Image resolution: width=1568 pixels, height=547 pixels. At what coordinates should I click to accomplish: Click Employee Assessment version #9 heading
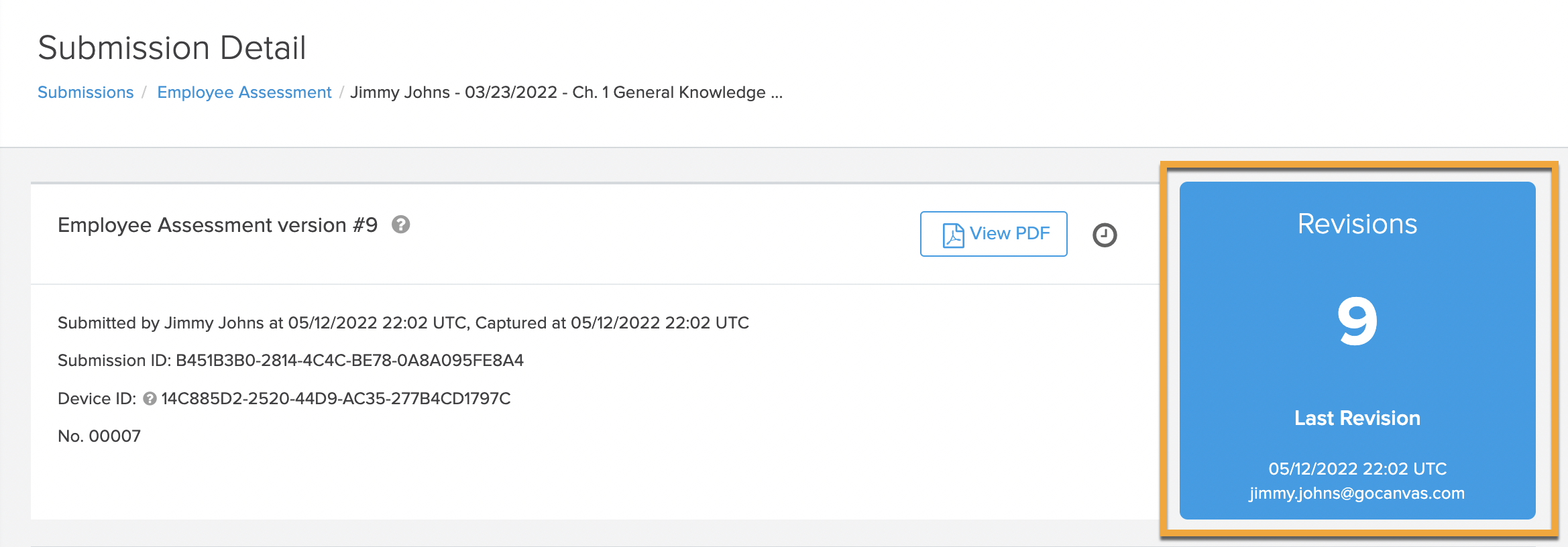pyautogui.click(x=218, y=225)
